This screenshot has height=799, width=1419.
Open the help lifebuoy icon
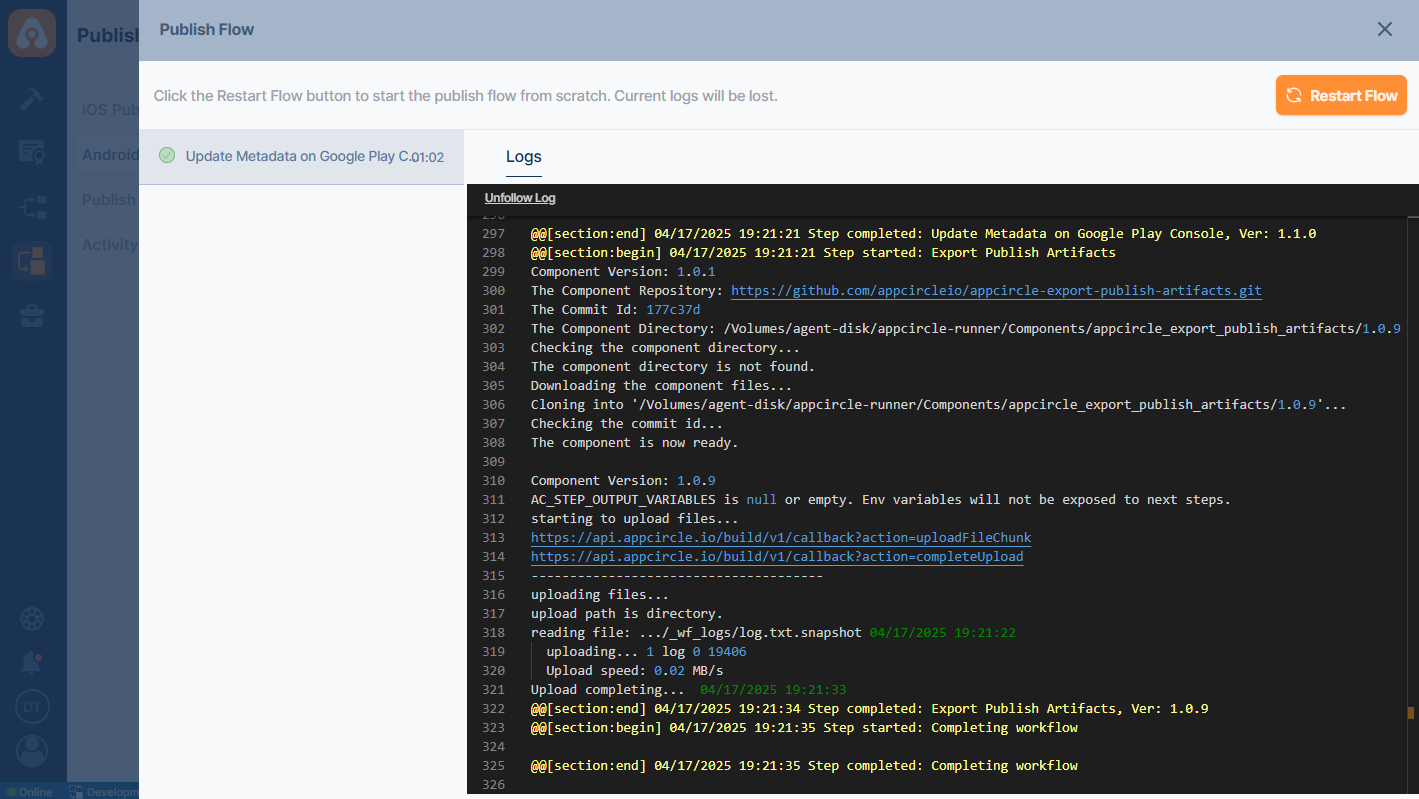point(32,619)
